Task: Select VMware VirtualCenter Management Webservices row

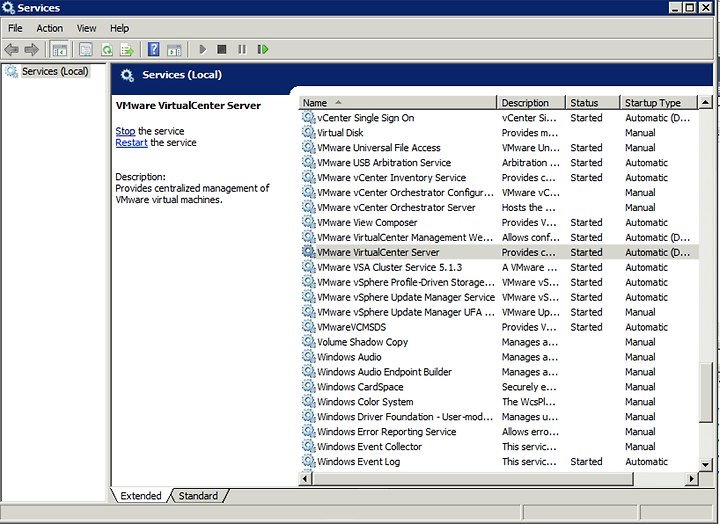Action: point(500,237)
